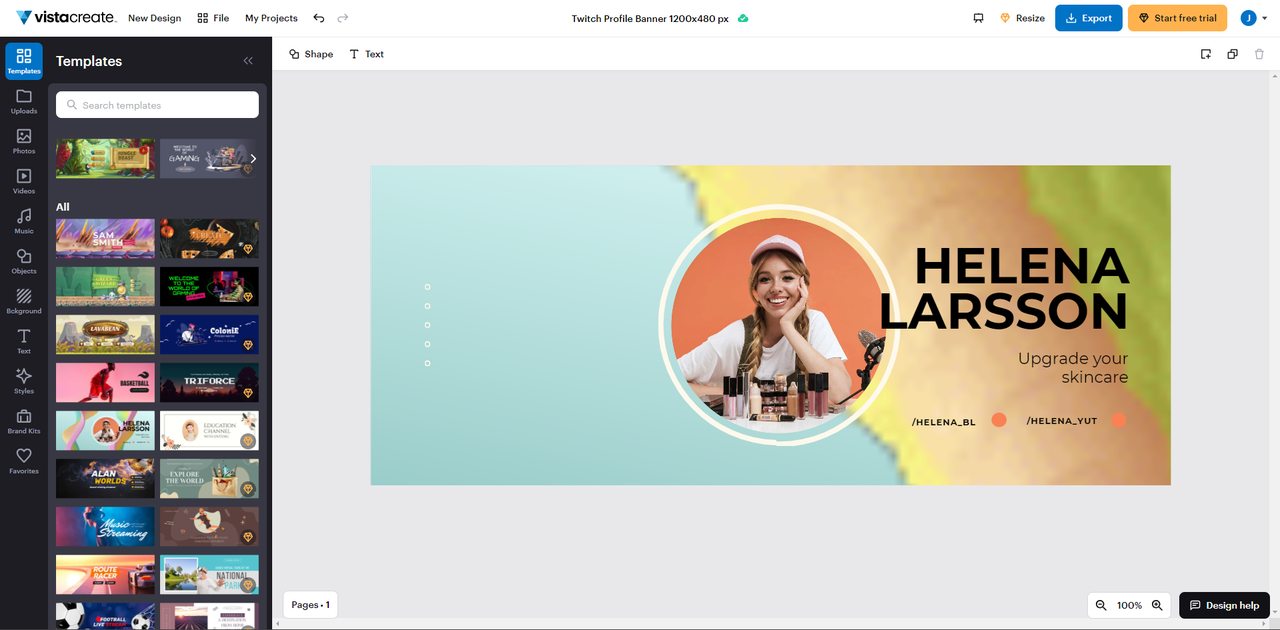Screen dimensions: 1280x630
Task: Select the Helena Larsson template thumbnail
Action: point(105,430)
